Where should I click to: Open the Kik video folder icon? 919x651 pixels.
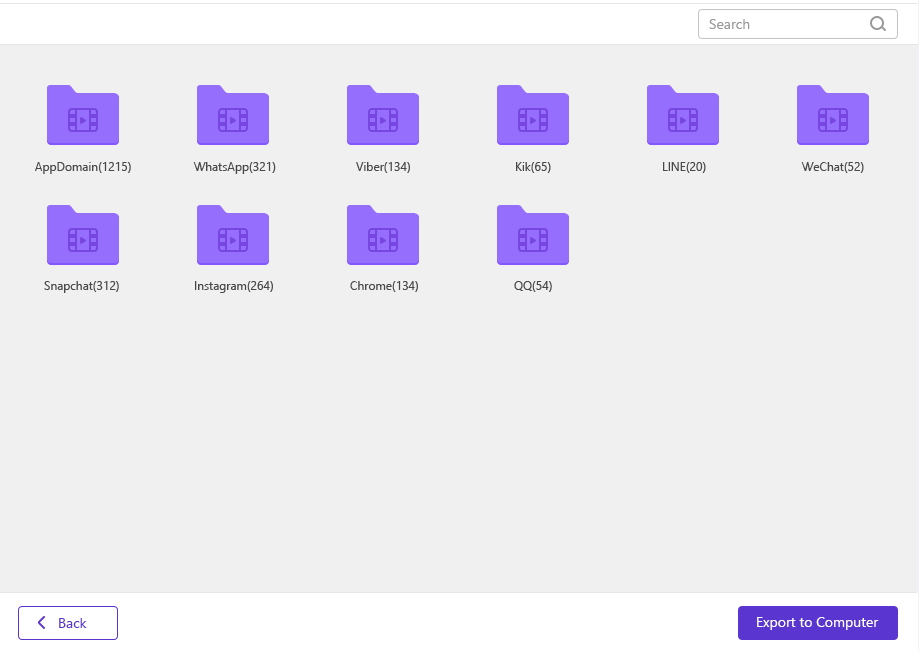(x=533, y=115)
